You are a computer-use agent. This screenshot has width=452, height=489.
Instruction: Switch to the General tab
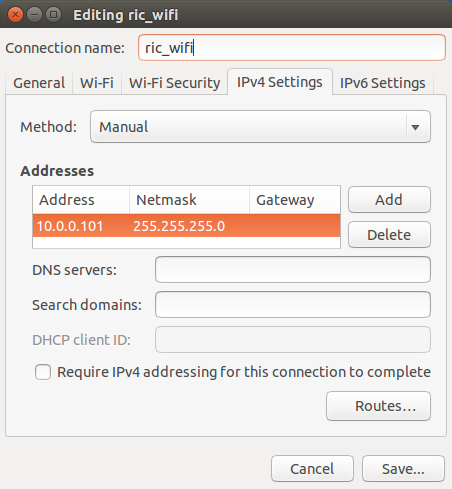point(39,83)
